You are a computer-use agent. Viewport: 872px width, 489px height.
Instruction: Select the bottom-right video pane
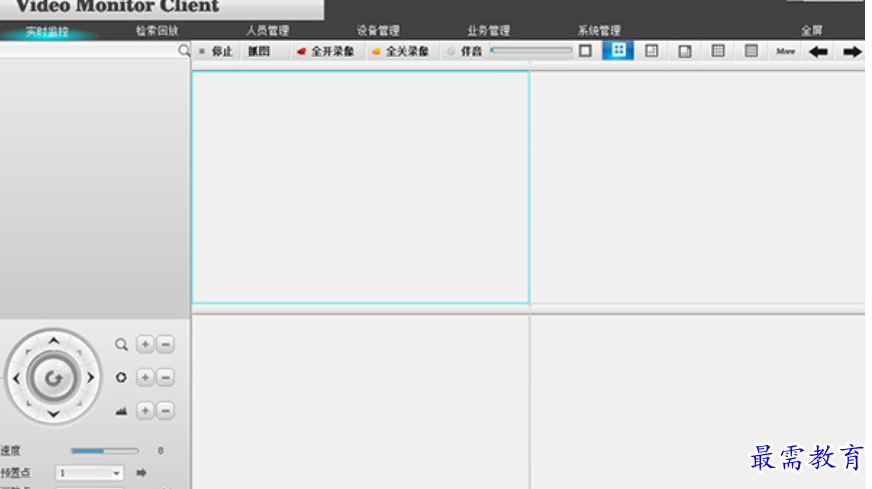(697, 402)
